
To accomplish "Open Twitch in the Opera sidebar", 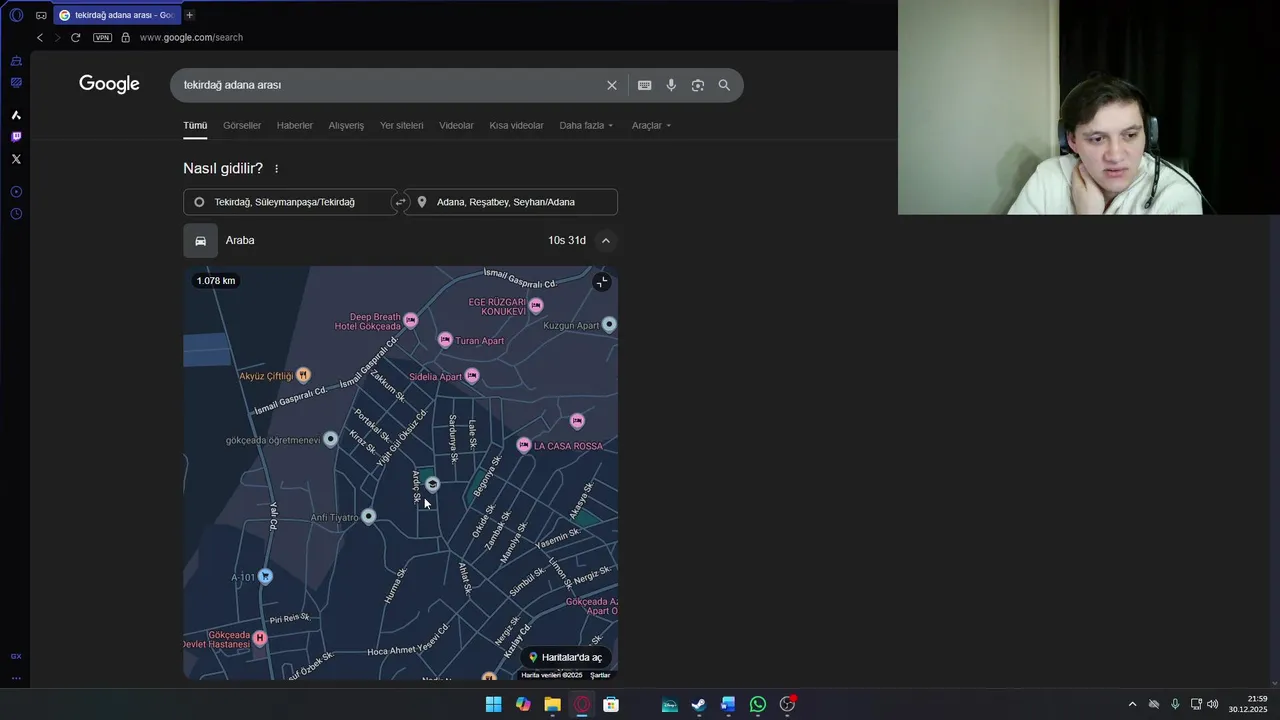I will 16,137.
